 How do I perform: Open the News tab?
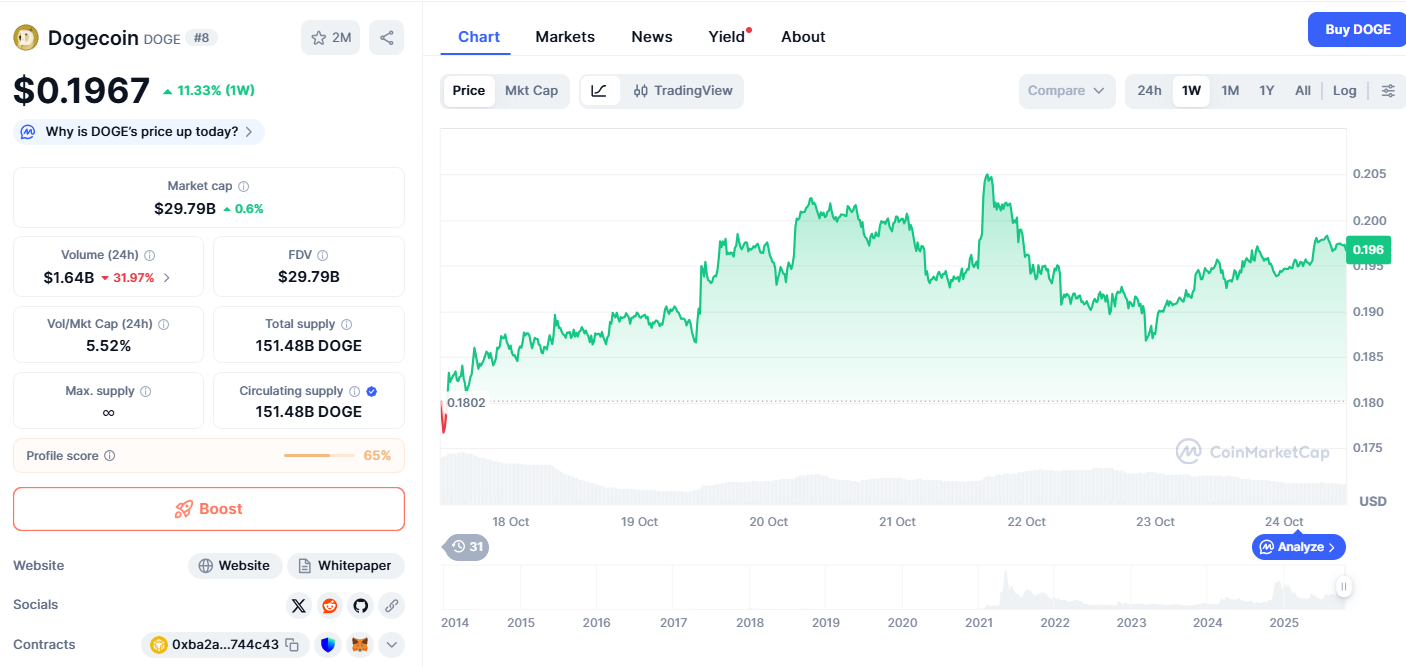(651, 37)
